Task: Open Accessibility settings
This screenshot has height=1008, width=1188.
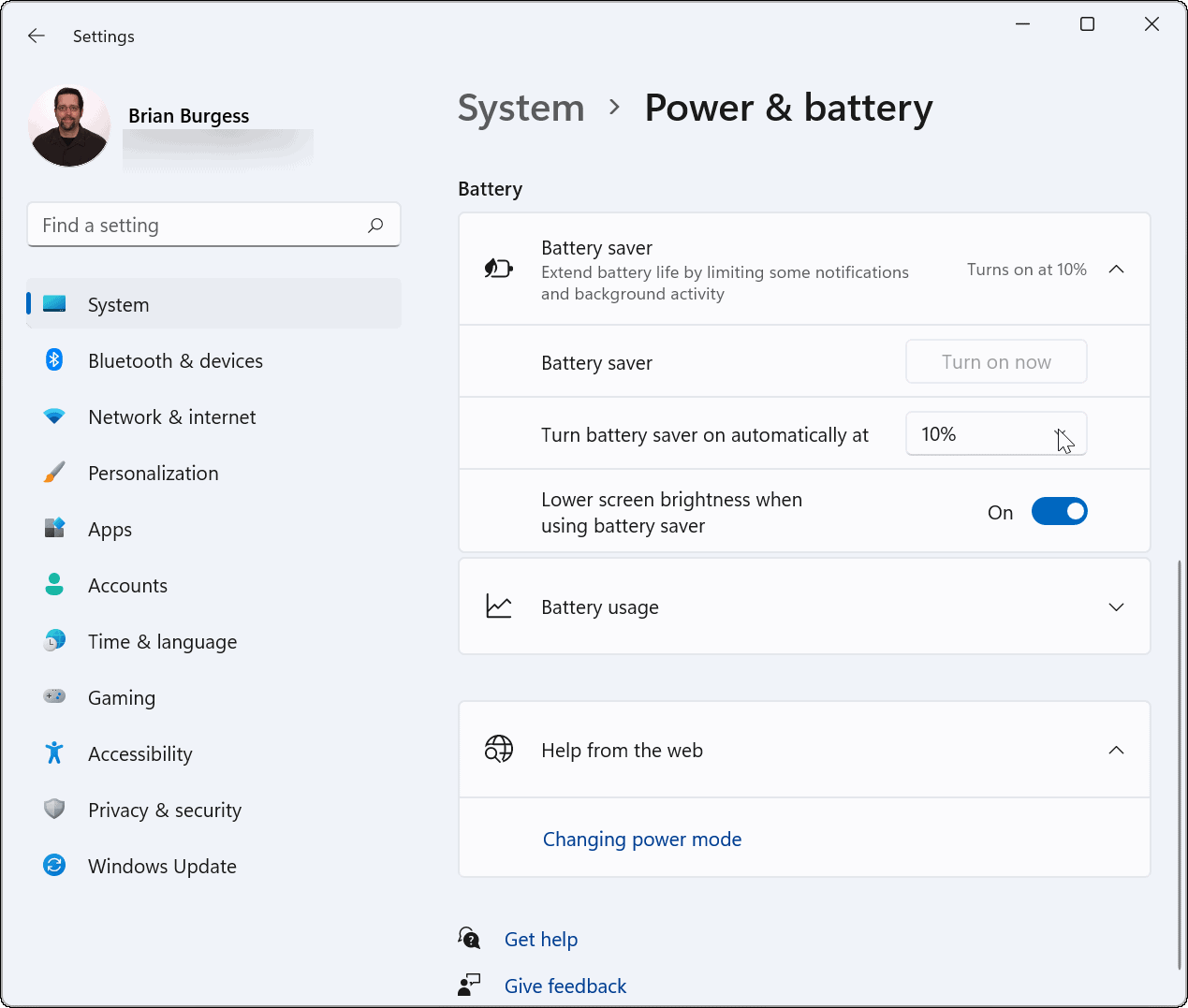Action: (x=139, y=753)
